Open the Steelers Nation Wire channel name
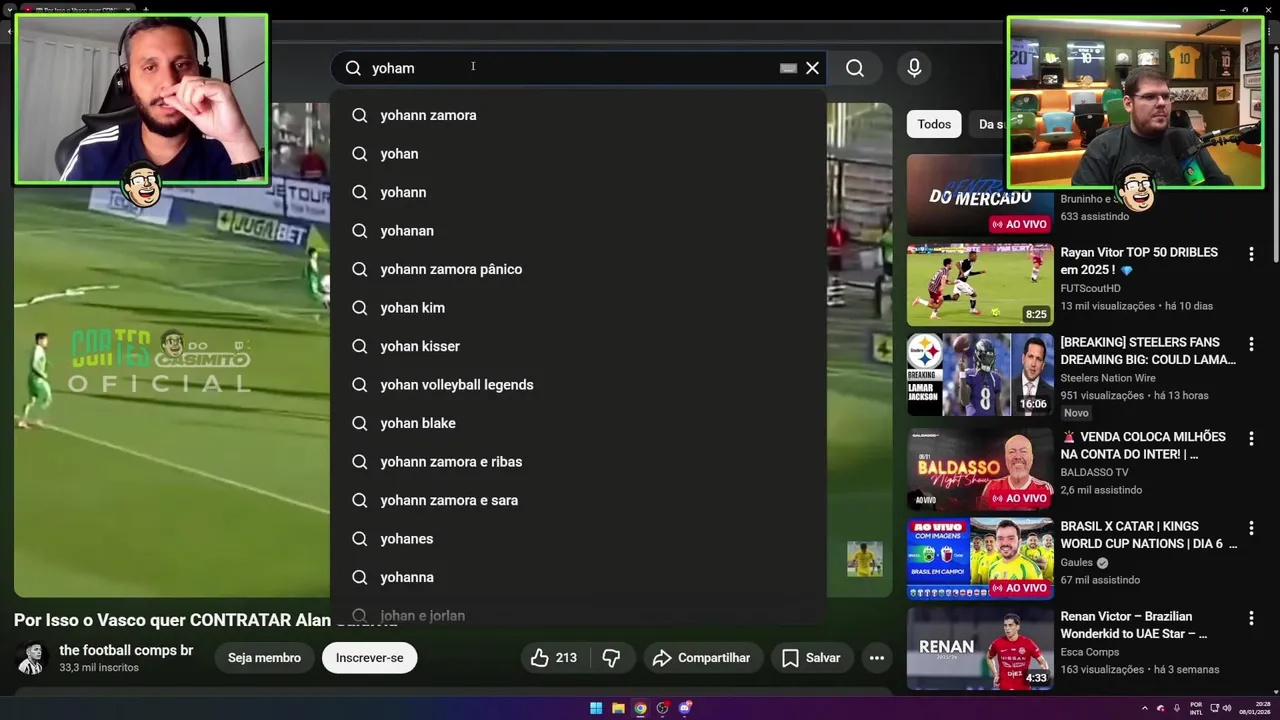The image size is (1280, 720). pyautogui.click(x=1108, y=378)
